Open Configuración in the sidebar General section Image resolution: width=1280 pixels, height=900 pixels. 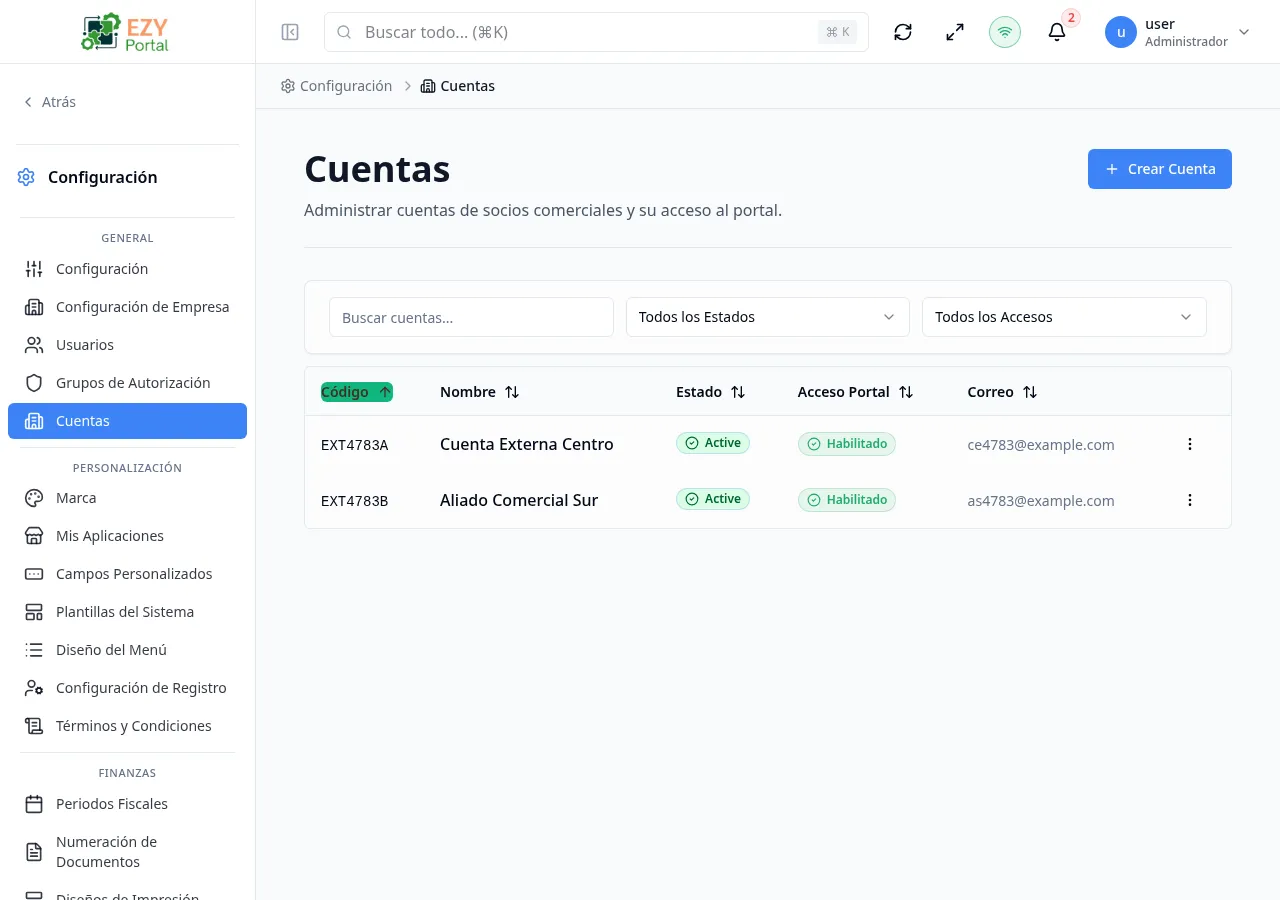coord(127,269)
